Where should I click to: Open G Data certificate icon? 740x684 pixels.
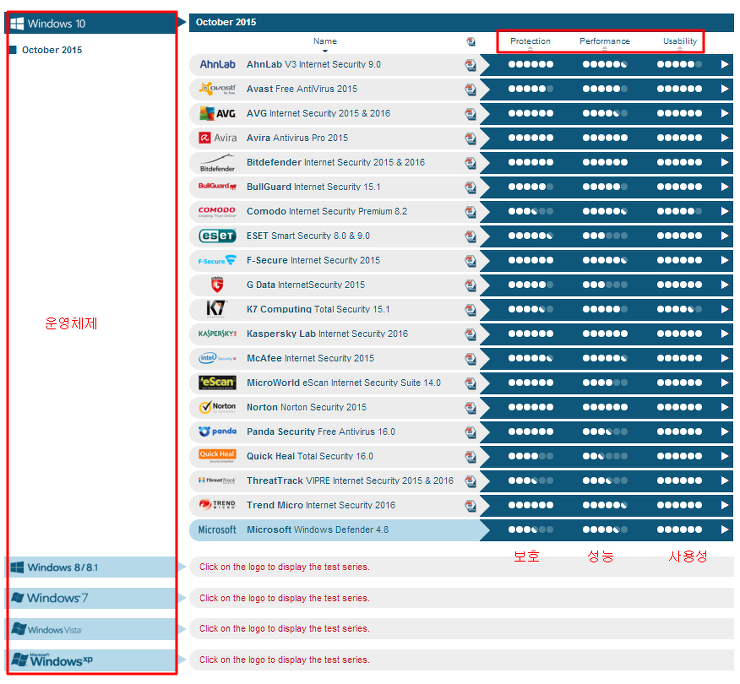coord(470,285)
